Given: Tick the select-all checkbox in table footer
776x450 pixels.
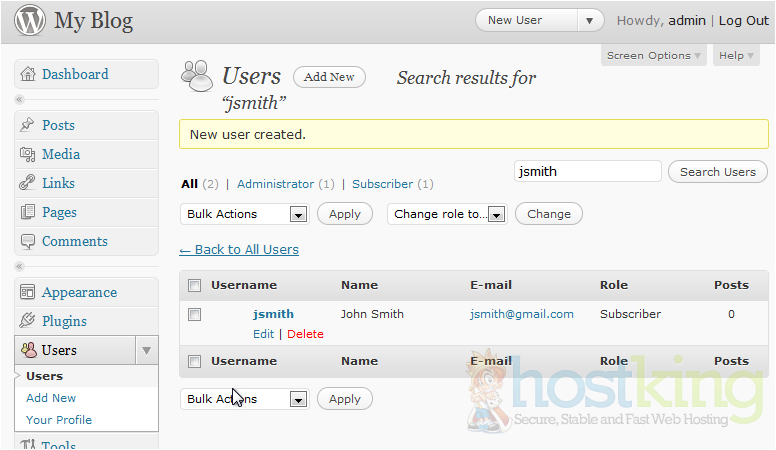Looking at the screenshot, I should (x=195, y=361).
